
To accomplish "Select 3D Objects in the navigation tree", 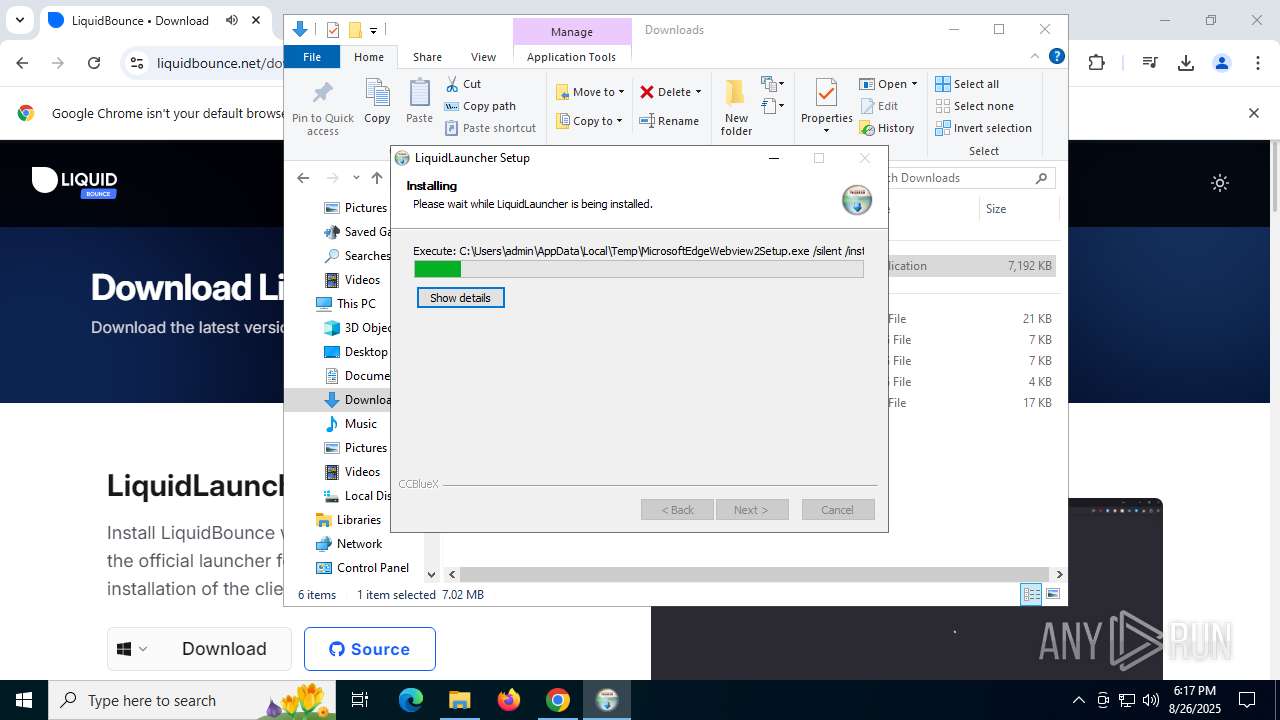I will 357,328.
